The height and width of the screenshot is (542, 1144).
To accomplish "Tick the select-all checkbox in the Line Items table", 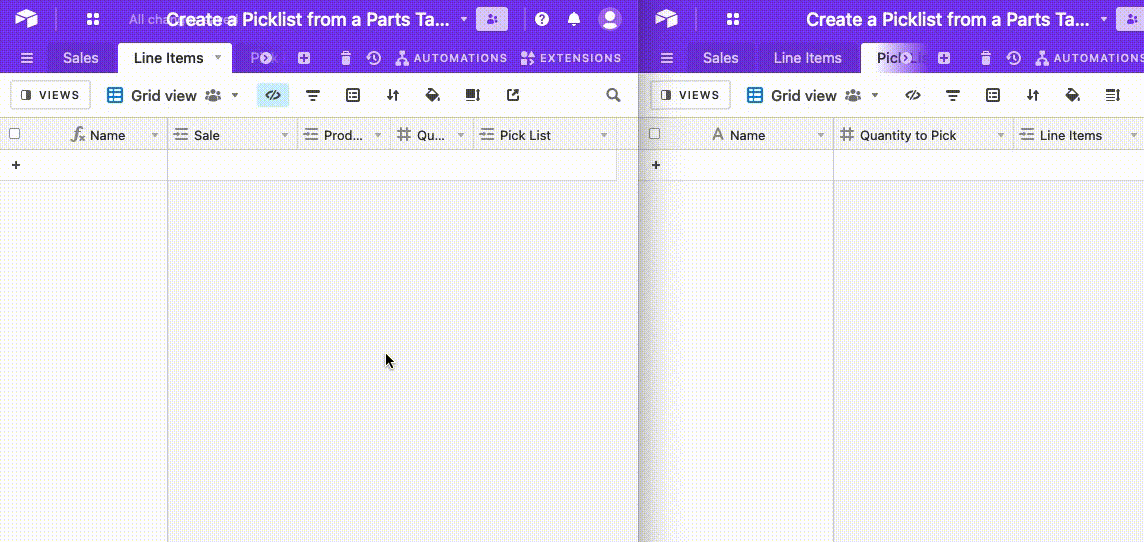I will 14,134.
